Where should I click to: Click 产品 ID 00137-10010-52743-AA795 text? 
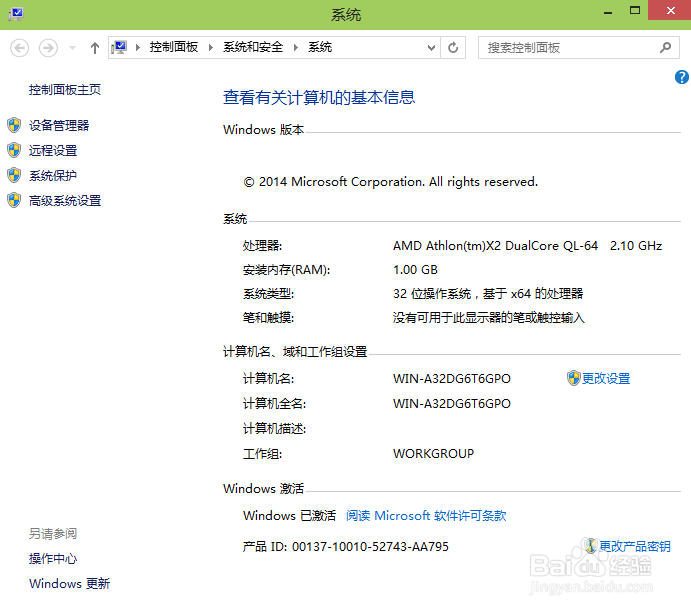click(346, 547)
